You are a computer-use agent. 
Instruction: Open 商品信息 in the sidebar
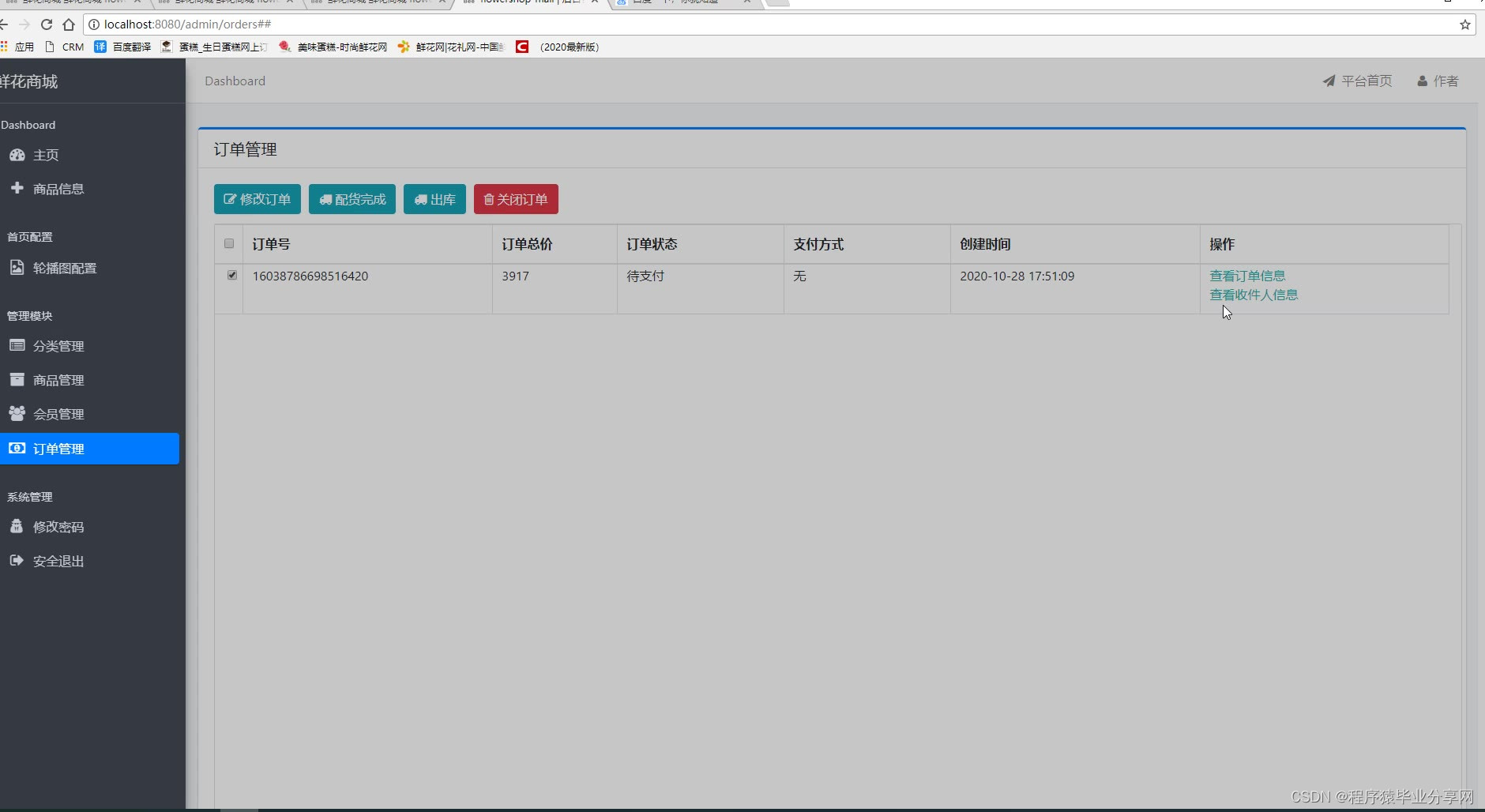pos(90,189)
